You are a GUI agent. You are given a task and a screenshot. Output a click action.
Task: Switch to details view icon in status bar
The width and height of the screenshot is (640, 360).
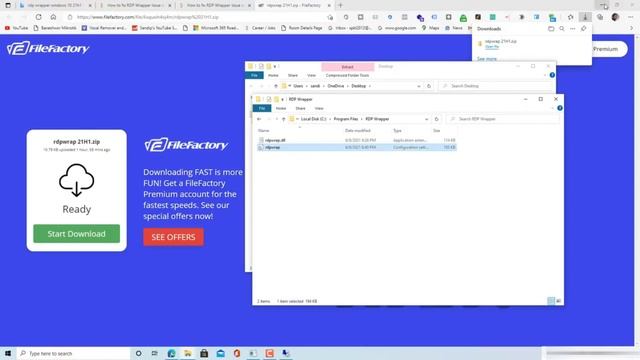coord(551,301)
